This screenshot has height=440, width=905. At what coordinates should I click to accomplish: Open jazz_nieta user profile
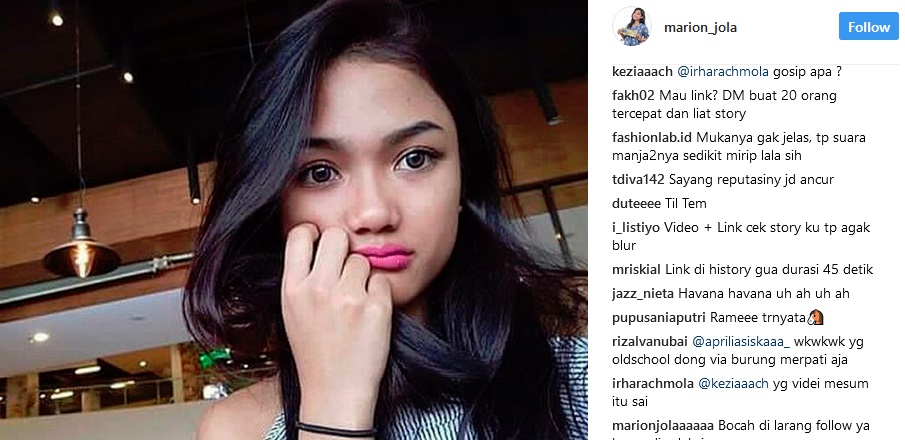point(642,294)
